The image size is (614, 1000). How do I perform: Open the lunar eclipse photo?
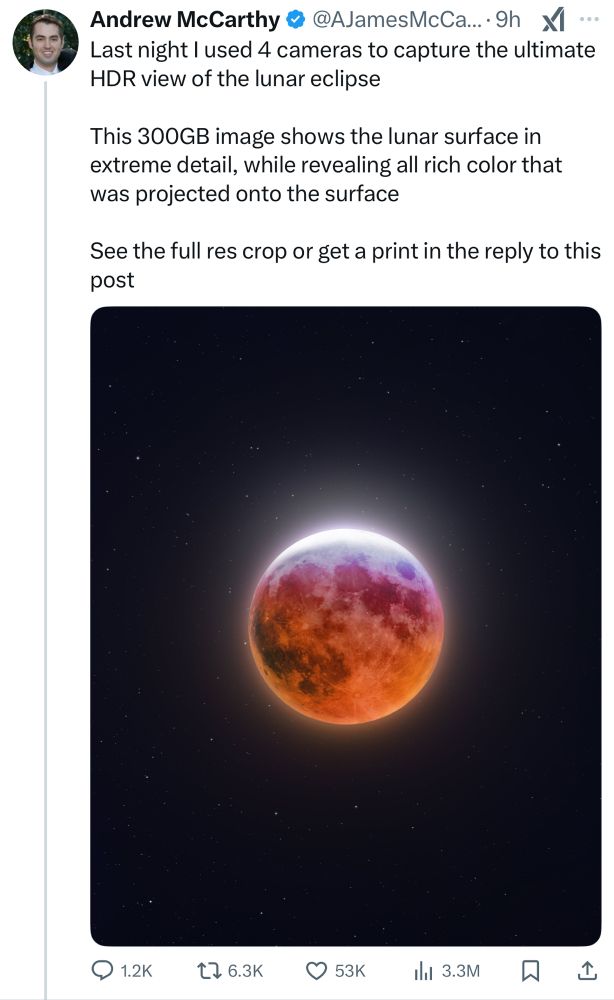345,625
